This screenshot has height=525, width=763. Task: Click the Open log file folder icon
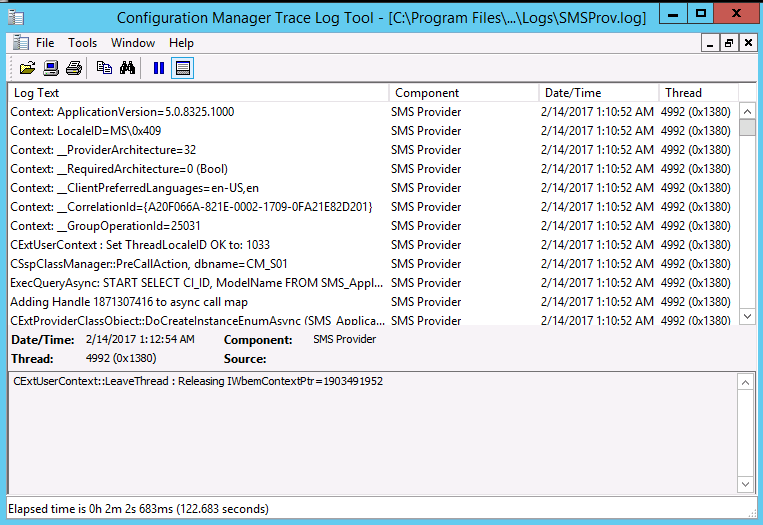[27, 68]
